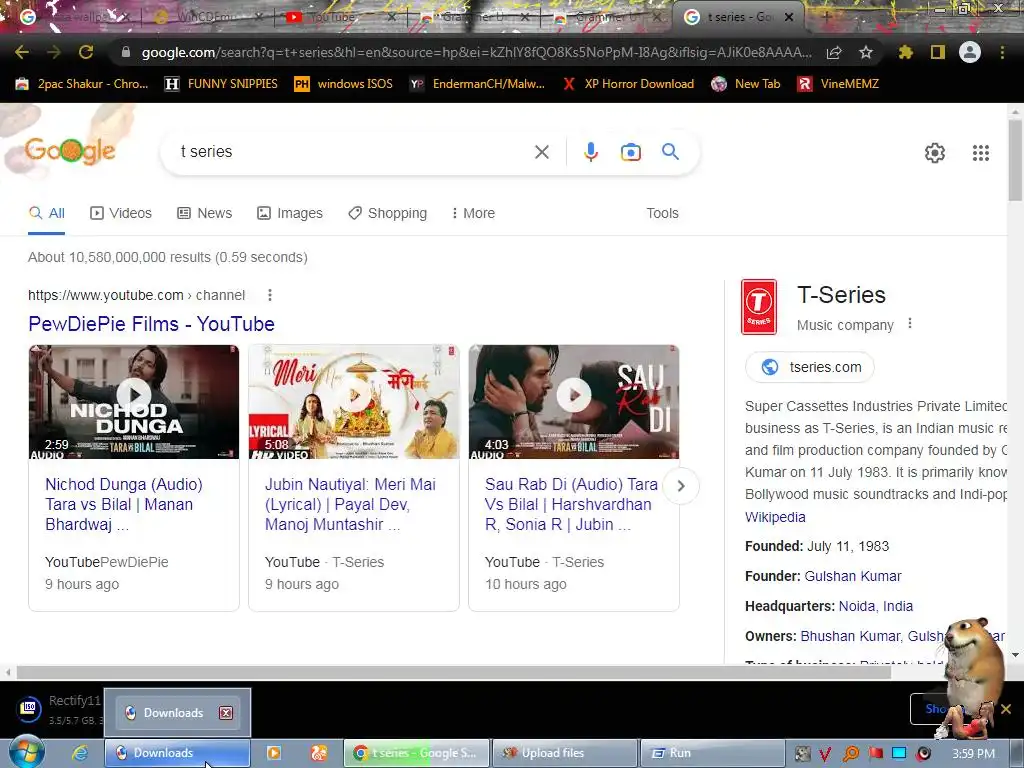Open the FUNNY SNIPPIES bookmark
The image size is (1024, 768).
pos(221,84)
